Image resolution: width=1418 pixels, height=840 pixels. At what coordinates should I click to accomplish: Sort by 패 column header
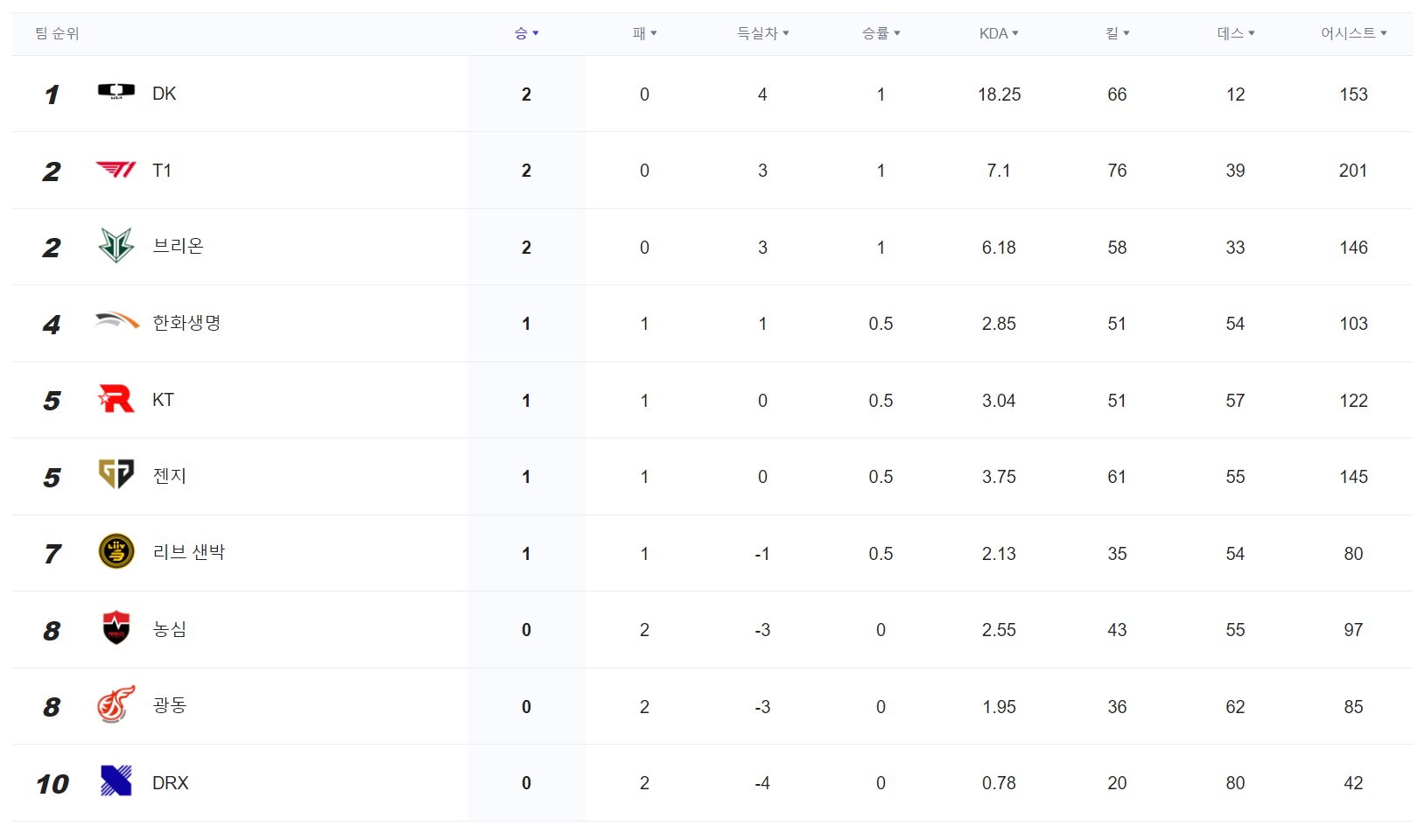[x=644, y=33]
